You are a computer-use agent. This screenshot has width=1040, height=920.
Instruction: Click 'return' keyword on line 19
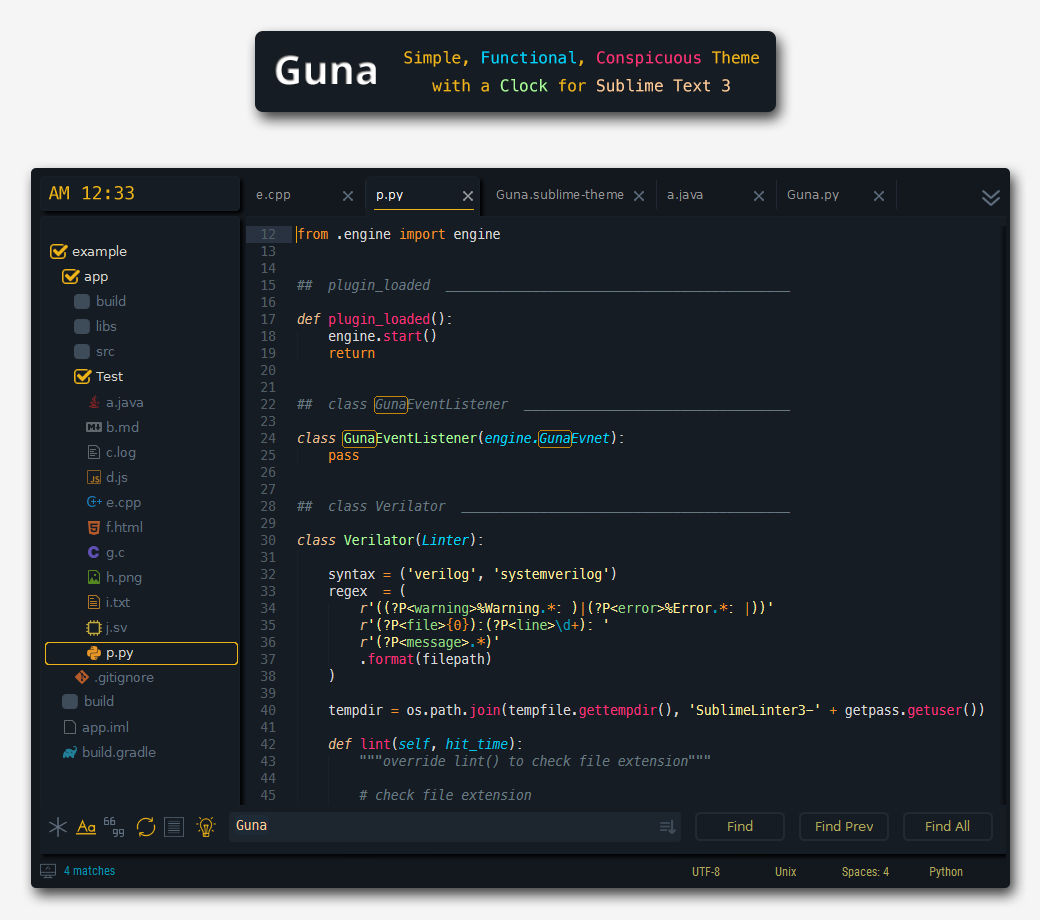pyautogui.click(x=352, y=353)
